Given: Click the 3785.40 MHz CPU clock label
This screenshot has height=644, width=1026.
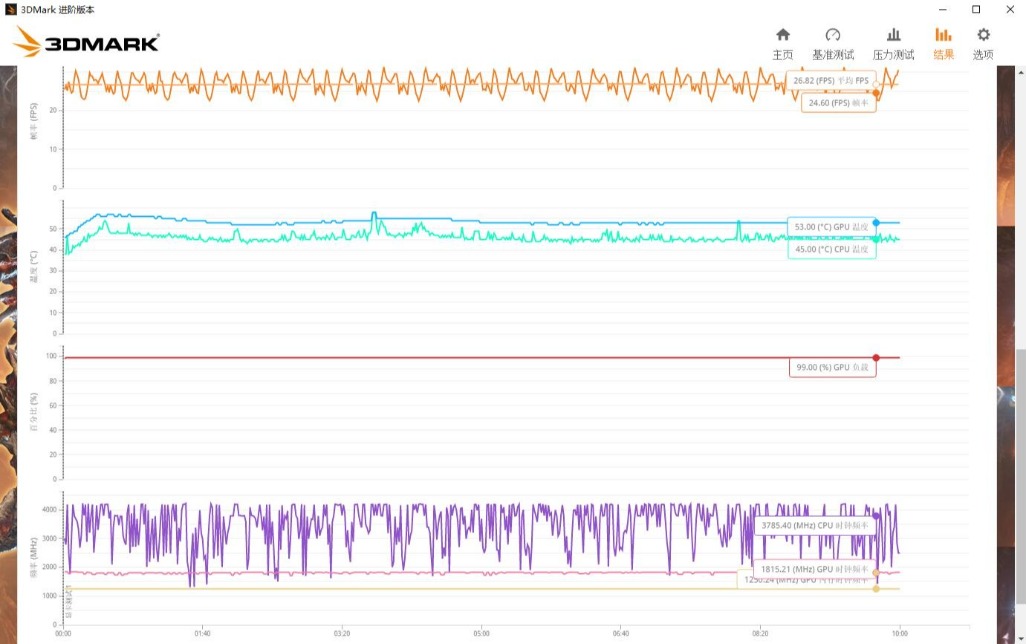Looking at the screenshot, I should pyautogui.click(x=815, y=524).
